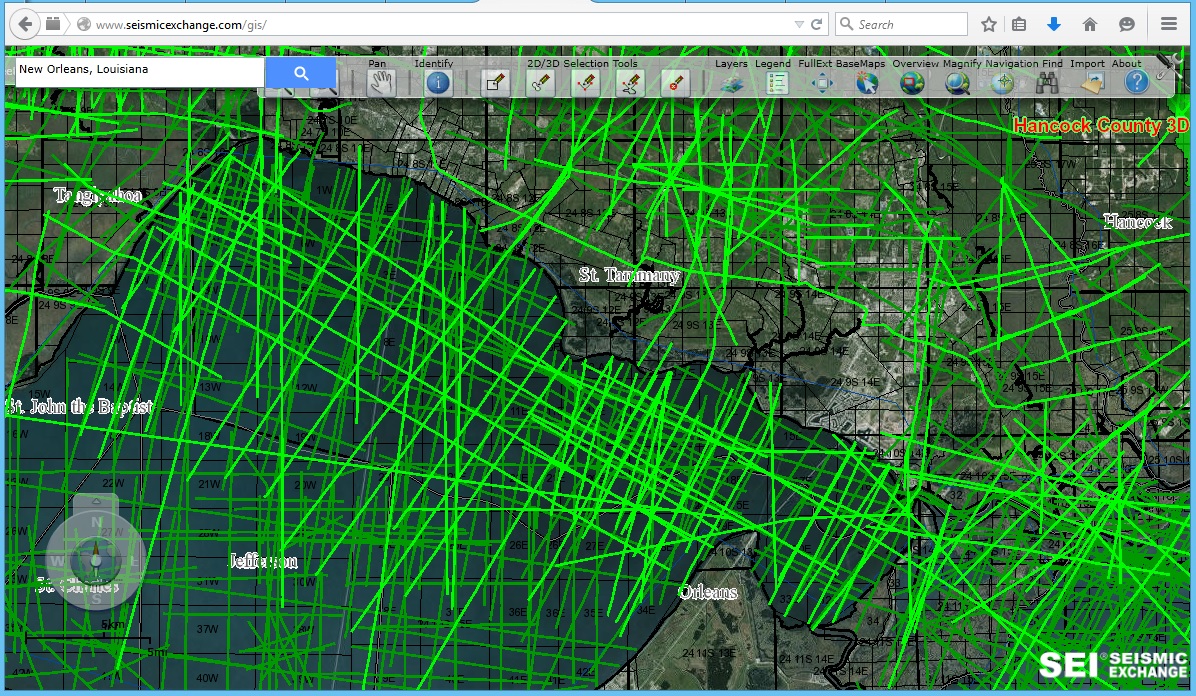Viewport: 1196px width, 696px height.
Task: Go to browser Home icon
Action: point(1090,24)
